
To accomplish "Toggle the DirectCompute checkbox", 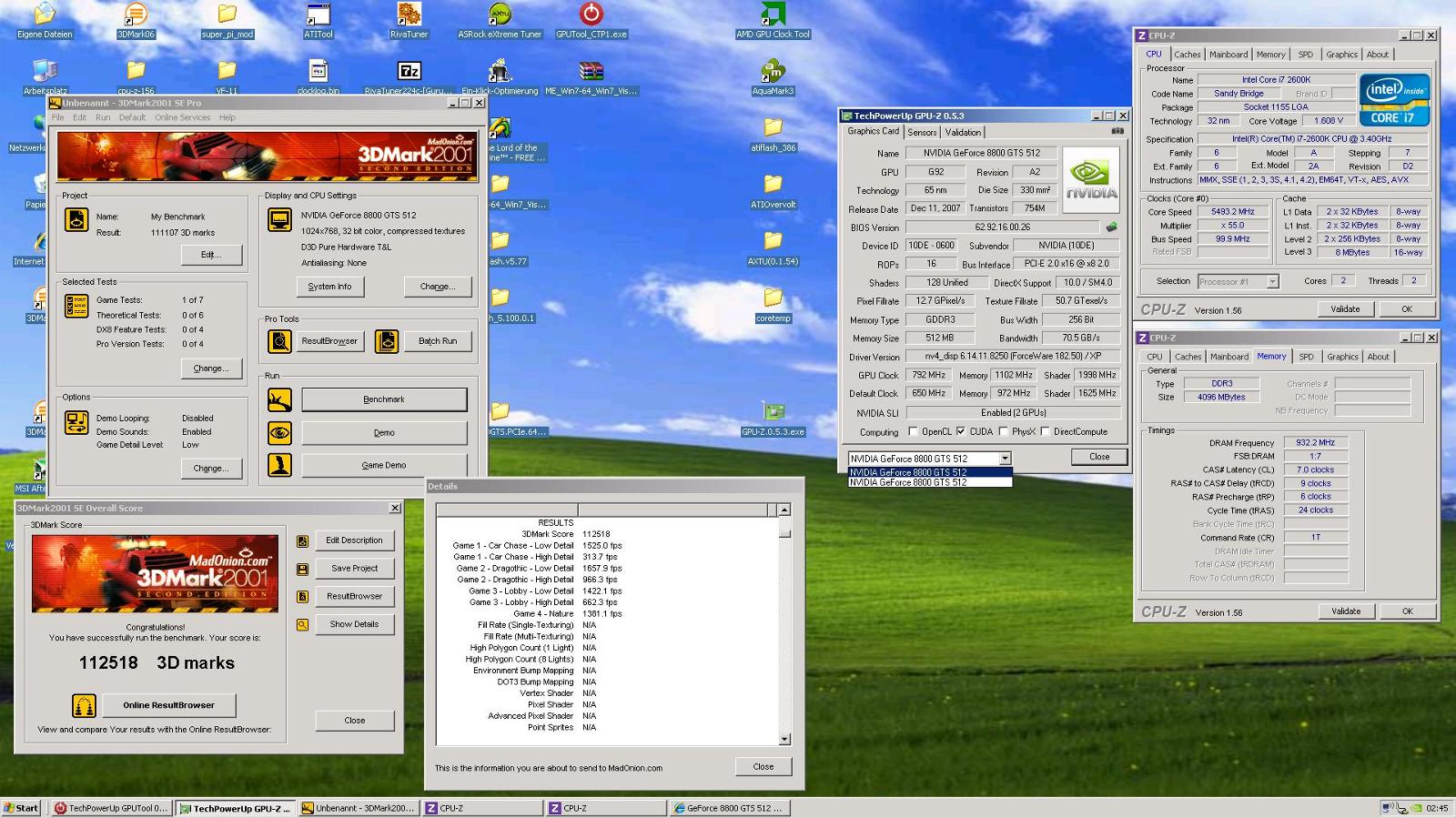I will pyautogui.click(x=1045, y=431).
